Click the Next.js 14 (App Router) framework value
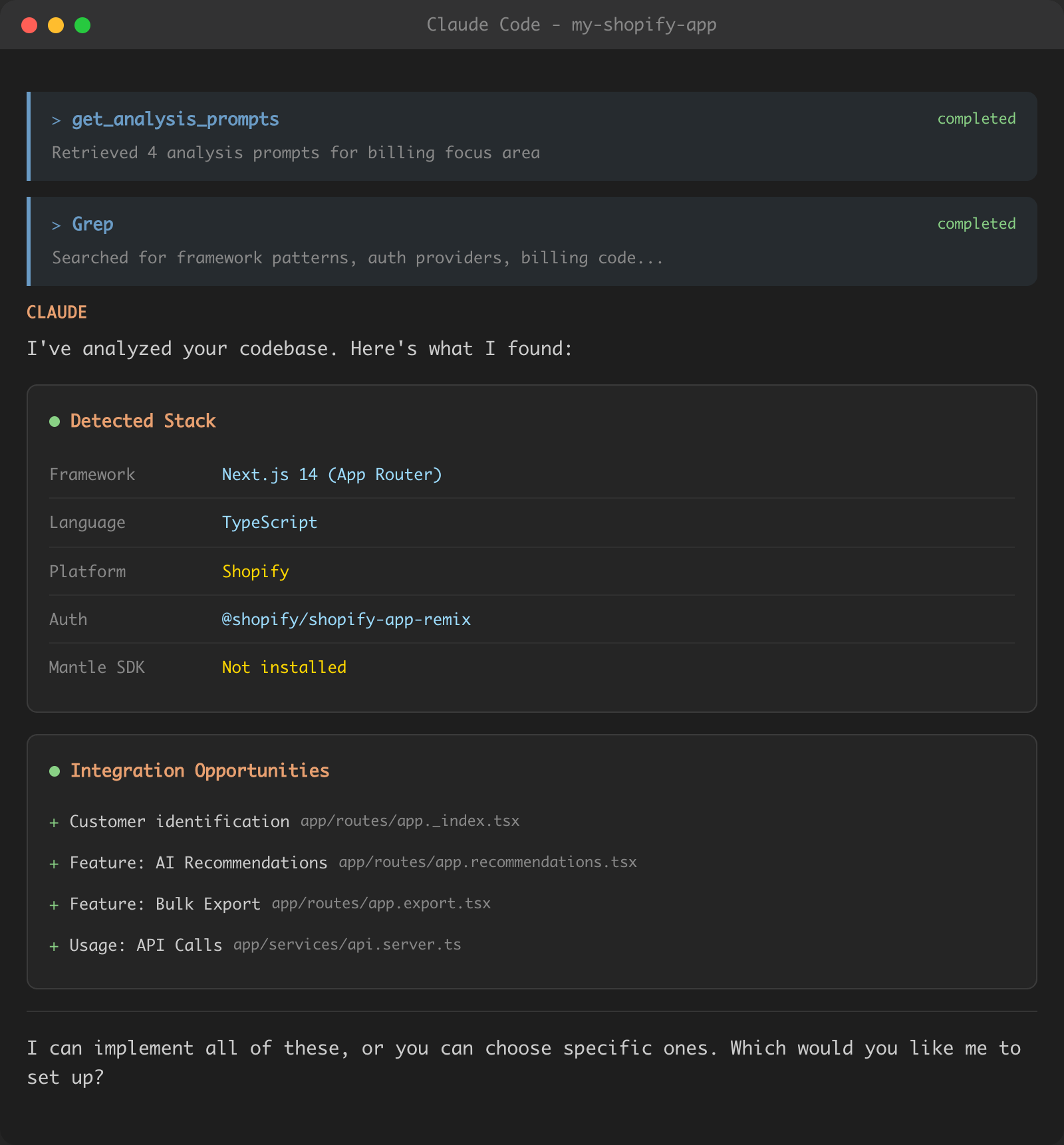This screenshot has width=1064, height=1145. pyautogui.click(x=332, y=474)
